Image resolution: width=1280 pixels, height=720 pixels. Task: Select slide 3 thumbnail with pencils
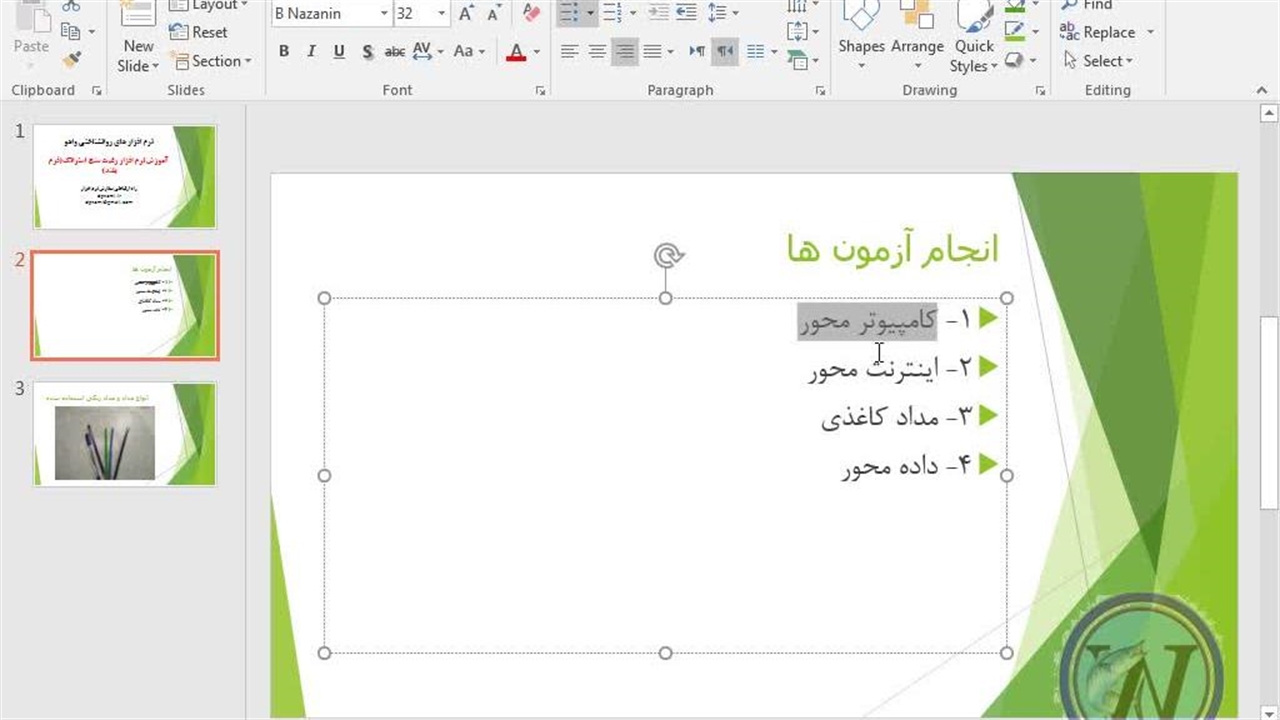point(124,433)
